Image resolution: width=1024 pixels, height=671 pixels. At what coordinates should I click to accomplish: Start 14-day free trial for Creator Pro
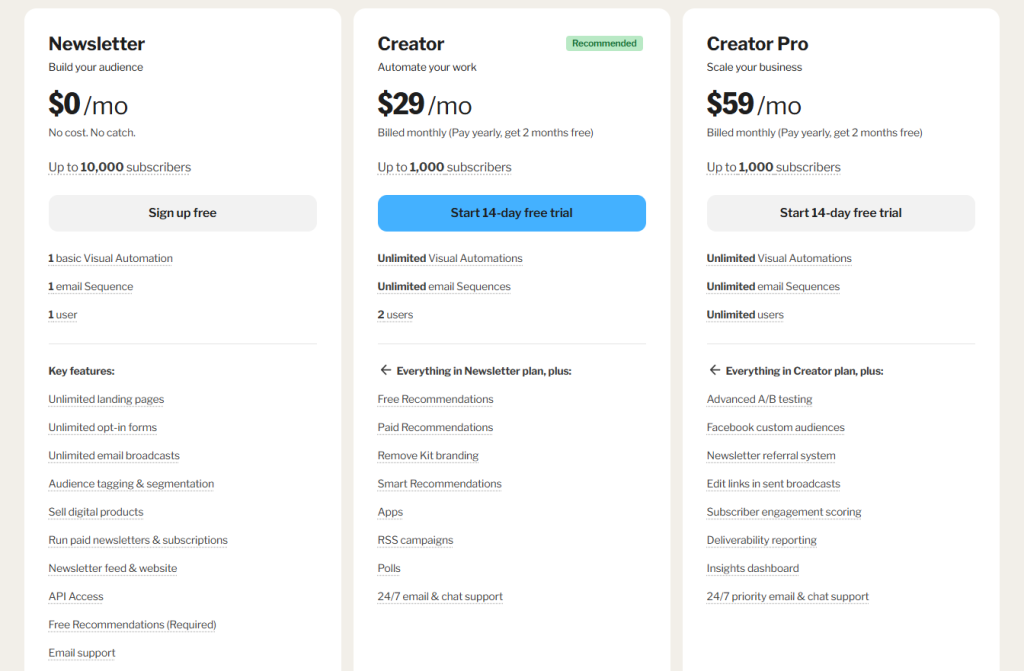coord(840,213)
